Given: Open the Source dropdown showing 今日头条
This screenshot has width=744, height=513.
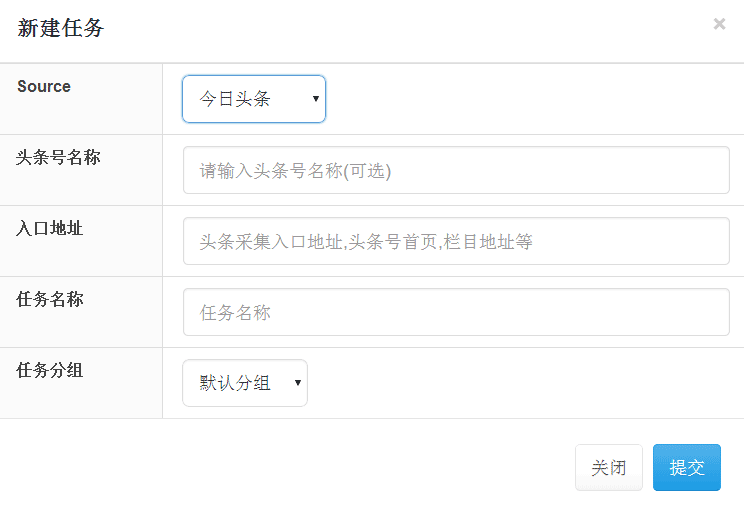Looking at the screenshot, I should pyautogui.click(x=253, y=99).
